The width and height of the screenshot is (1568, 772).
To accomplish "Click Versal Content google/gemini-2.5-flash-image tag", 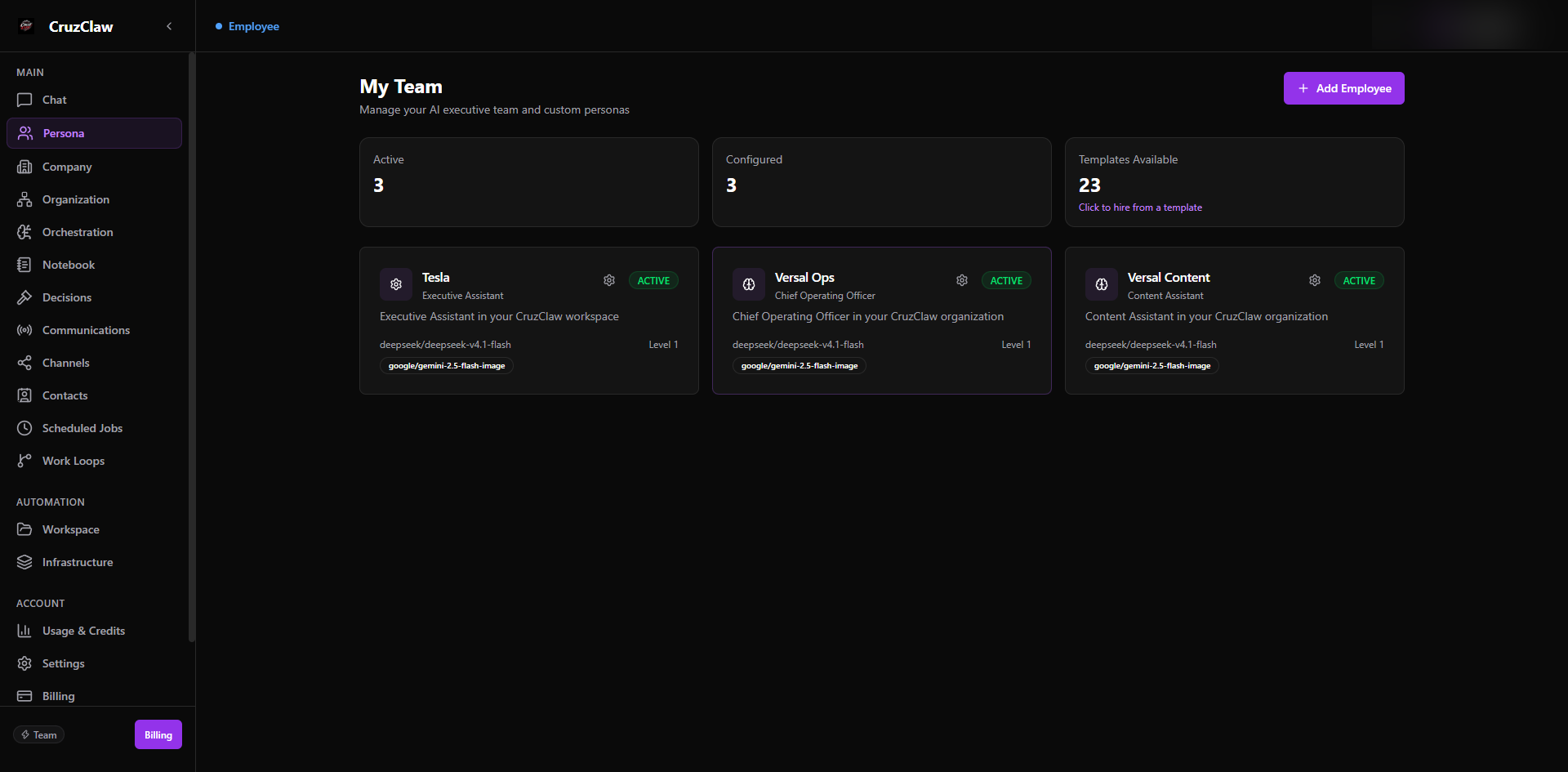I will click(x=1152, y=366).
